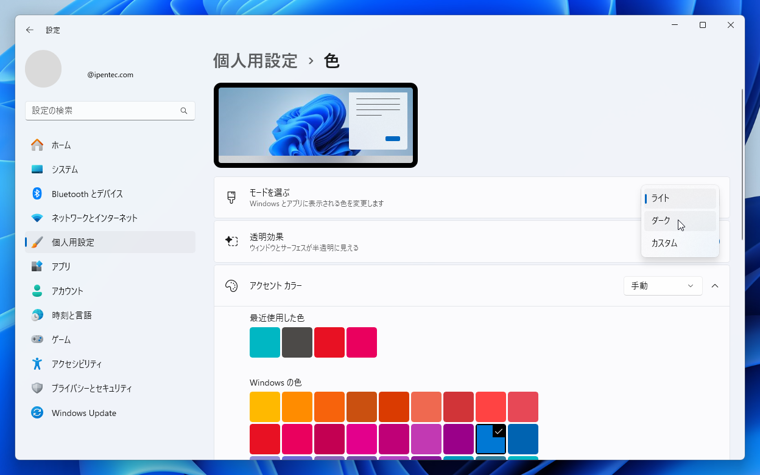Click the network Wi-Fi icon
Viewport: 760px width, 475px height.
tap(37, 218)
